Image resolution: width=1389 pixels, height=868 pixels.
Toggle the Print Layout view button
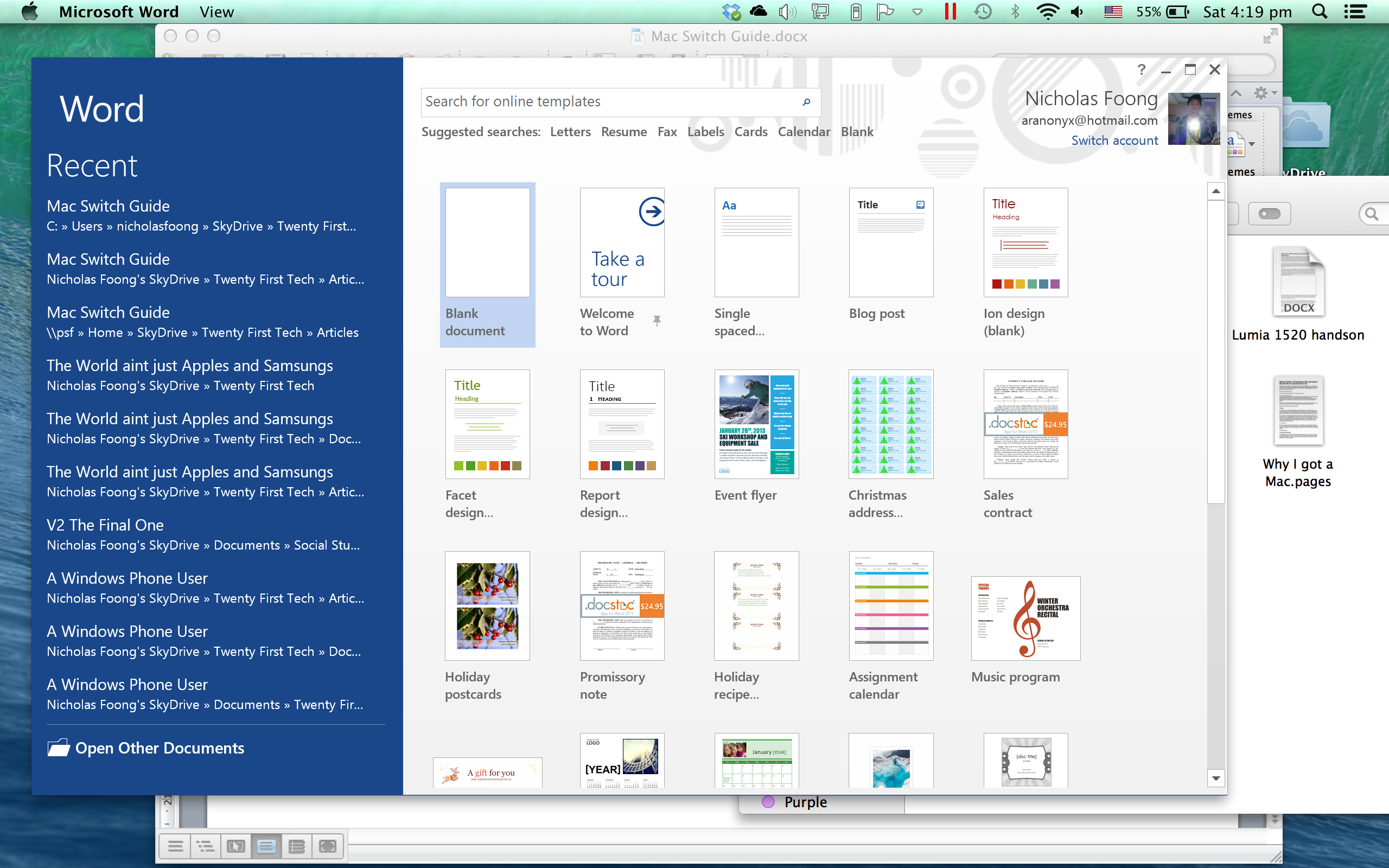266,846
